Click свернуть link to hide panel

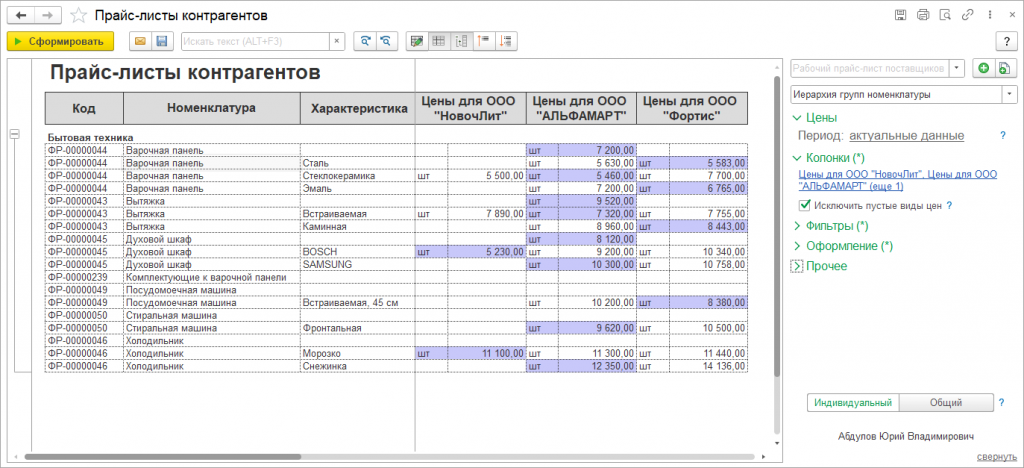tap(997, 456)
